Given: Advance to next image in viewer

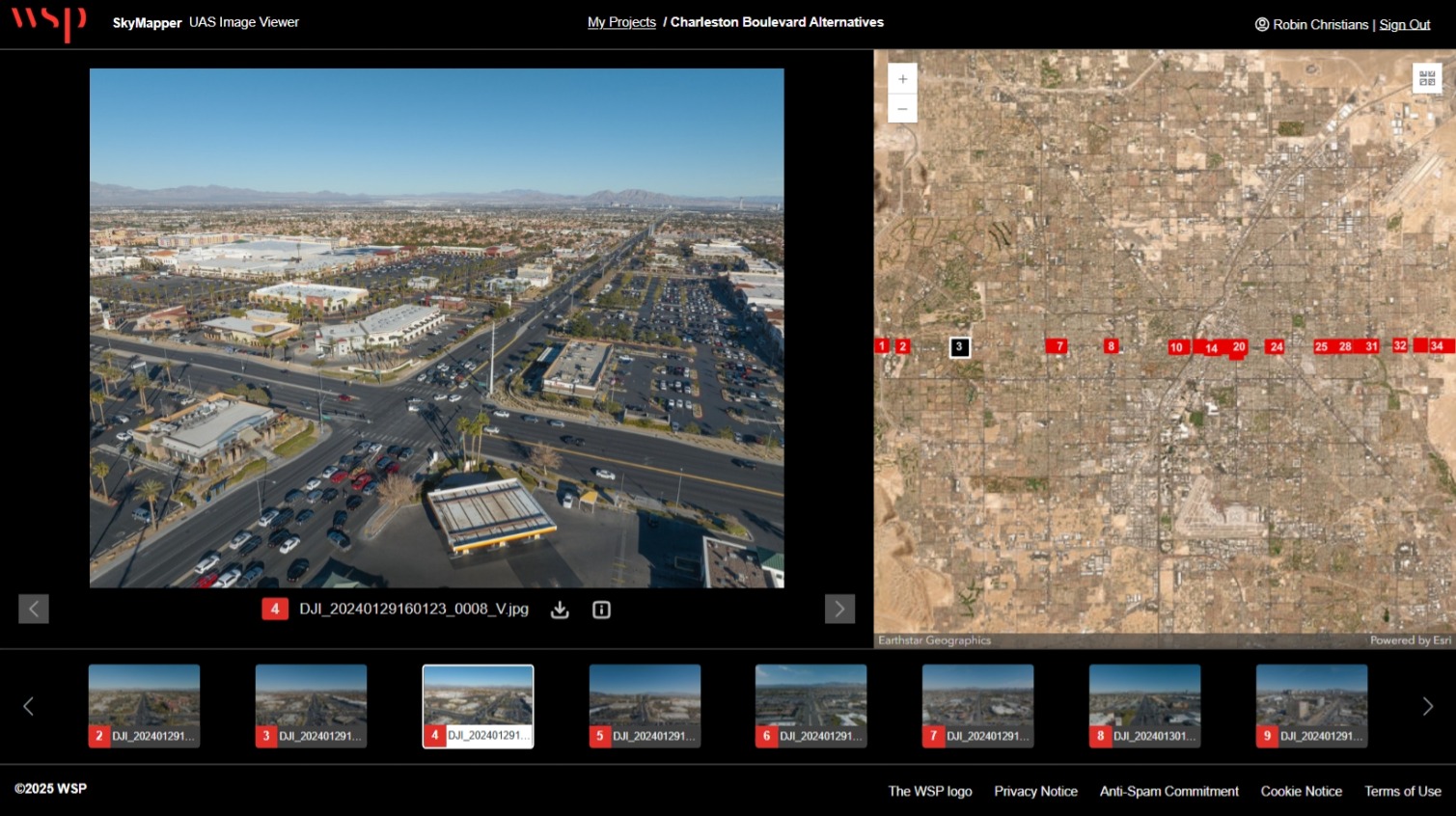Looking at the screenshot, I should click(x=839, y=609).
